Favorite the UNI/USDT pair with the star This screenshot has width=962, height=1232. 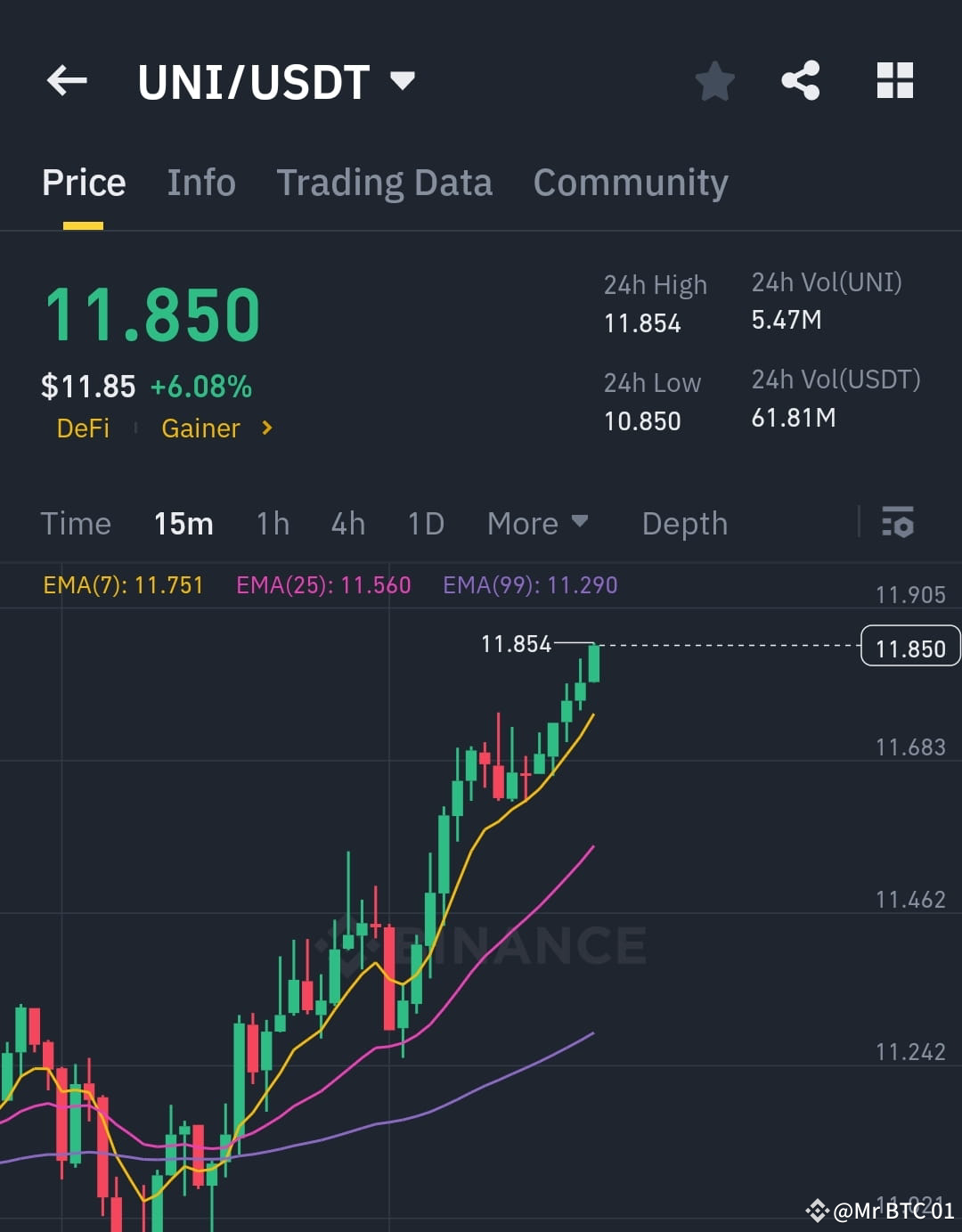pyautogui.click(x=715, y=81)
